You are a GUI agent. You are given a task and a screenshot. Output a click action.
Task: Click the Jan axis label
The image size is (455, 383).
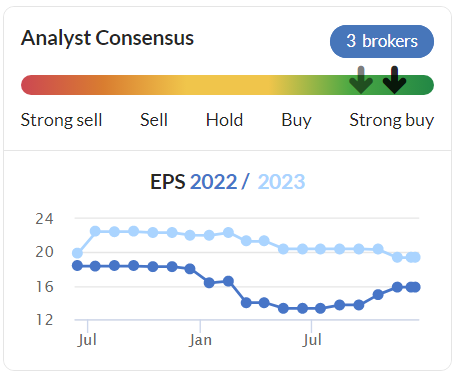(x=200, y=340)
